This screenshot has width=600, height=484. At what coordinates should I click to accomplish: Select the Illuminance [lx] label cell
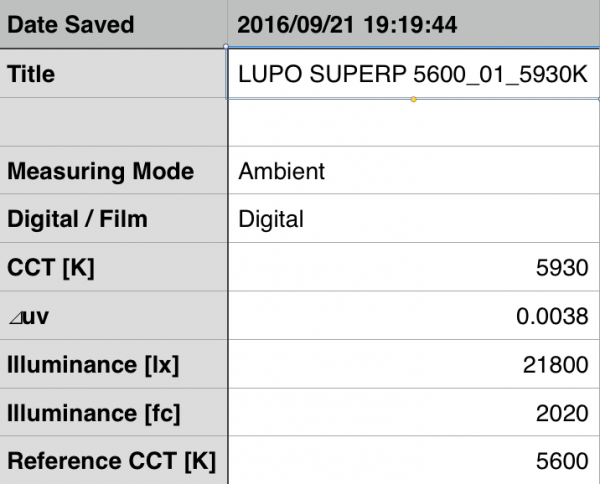[x=113, y=365]
